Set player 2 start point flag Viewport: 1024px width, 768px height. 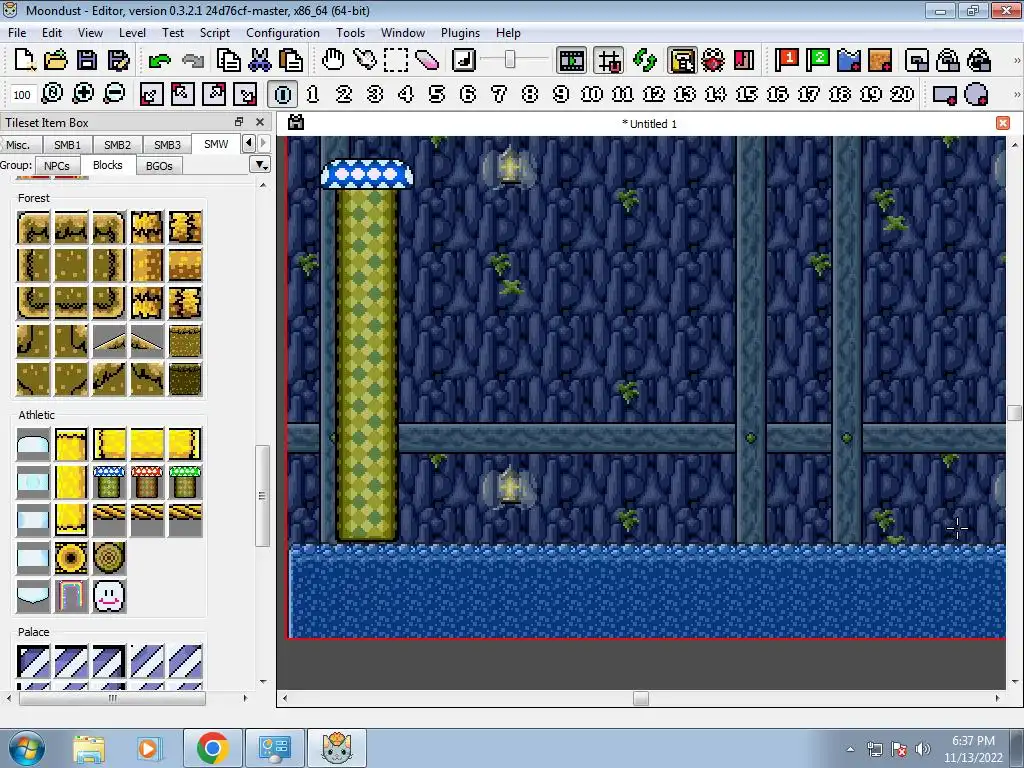(x=818, y=61)
